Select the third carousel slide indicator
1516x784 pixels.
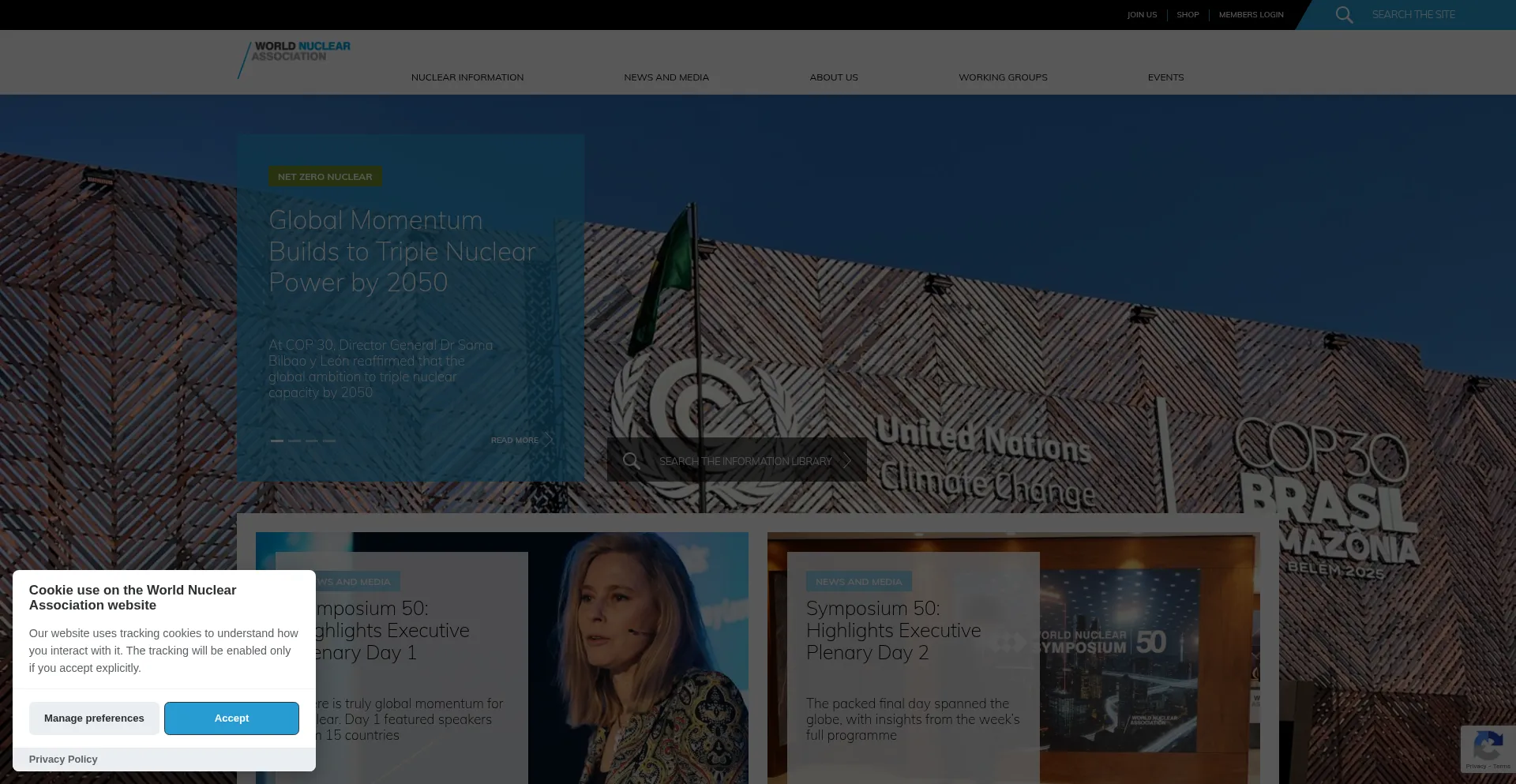[312, 441]
